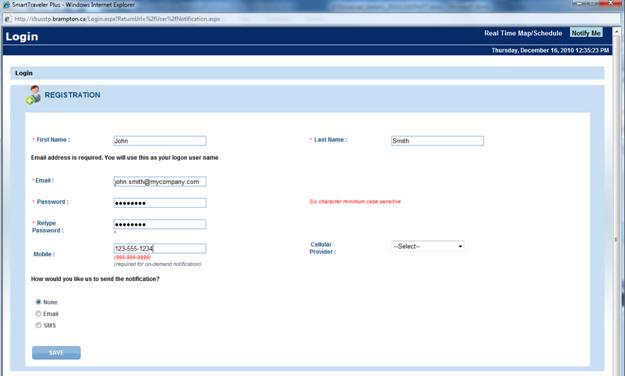Click the Mobile number field
Screen dimensions: 625x376
(x=160, y=248)
